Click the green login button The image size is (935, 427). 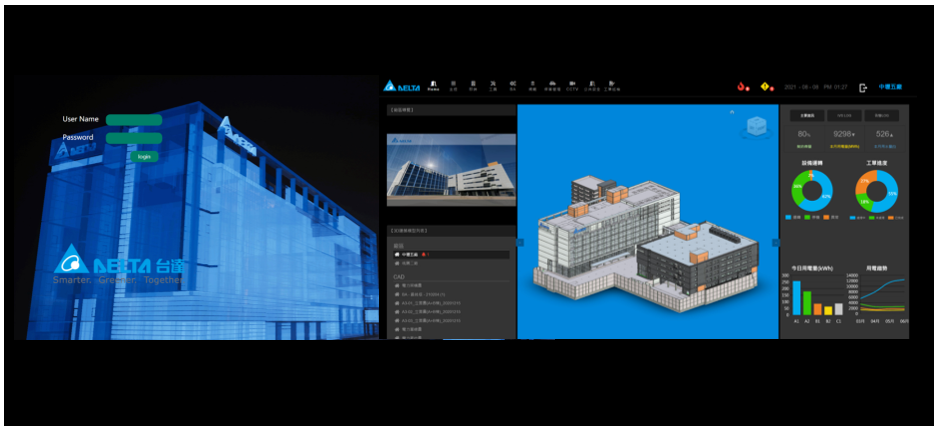tap(144, 157)
